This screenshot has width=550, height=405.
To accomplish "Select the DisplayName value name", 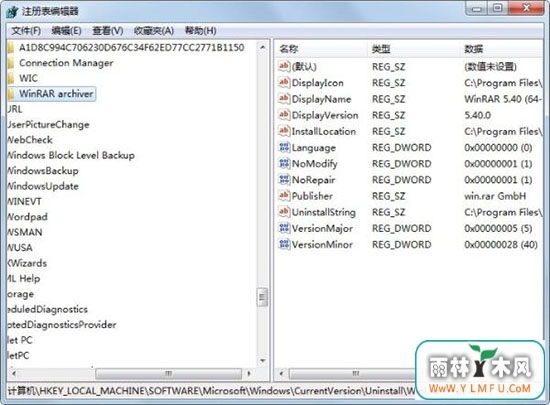I will coord(321,99).
